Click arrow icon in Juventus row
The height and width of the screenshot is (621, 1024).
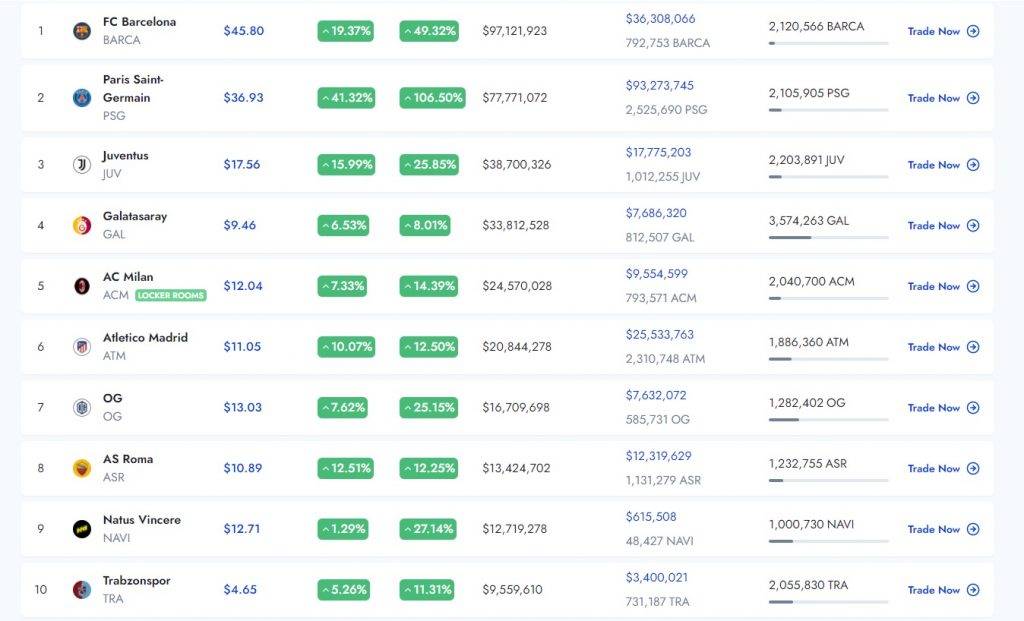973,165
